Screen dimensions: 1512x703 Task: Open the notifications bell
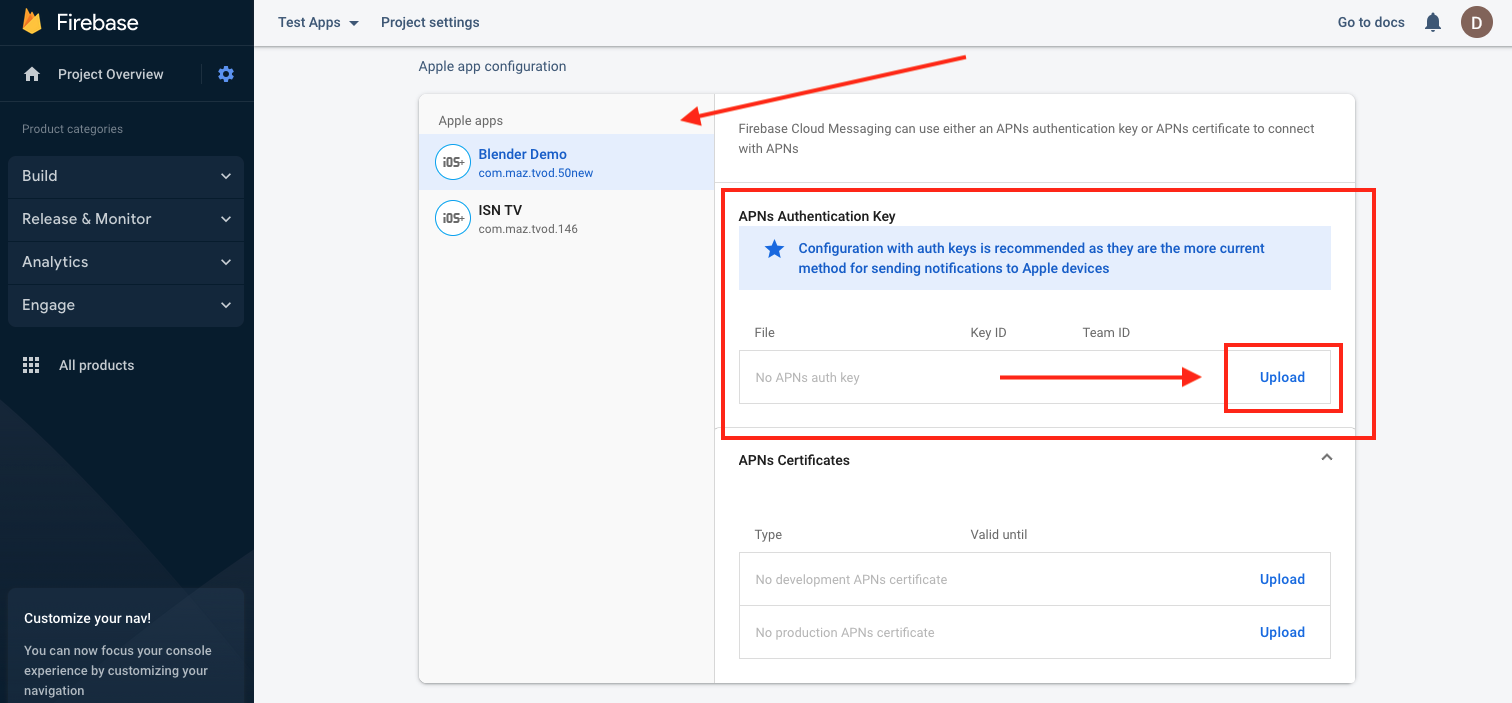pos(1433,22)
